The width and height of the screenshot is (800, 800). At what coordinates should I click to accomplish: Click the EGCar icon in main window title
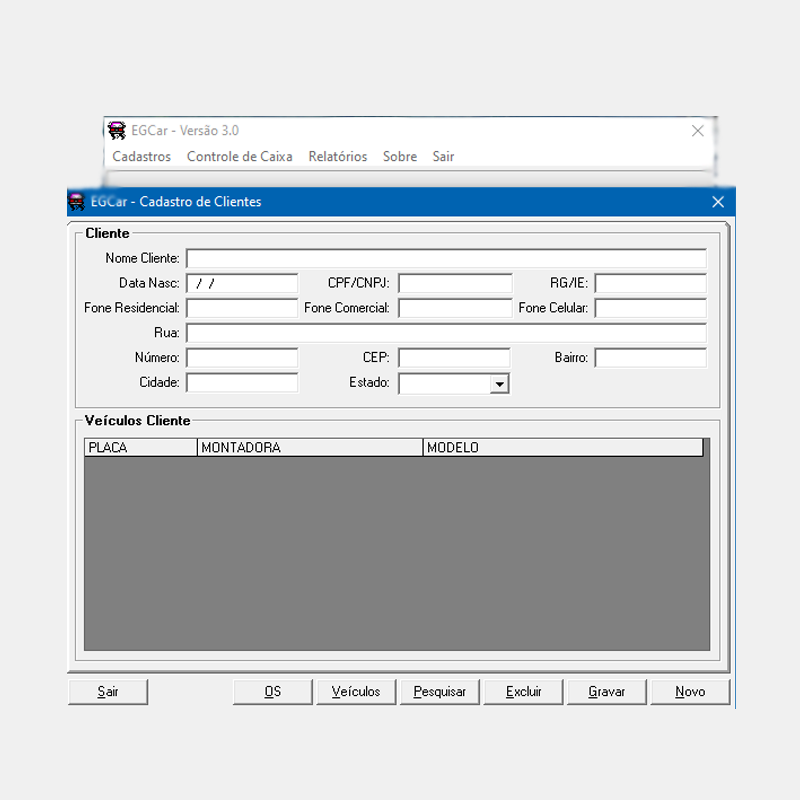117,131
